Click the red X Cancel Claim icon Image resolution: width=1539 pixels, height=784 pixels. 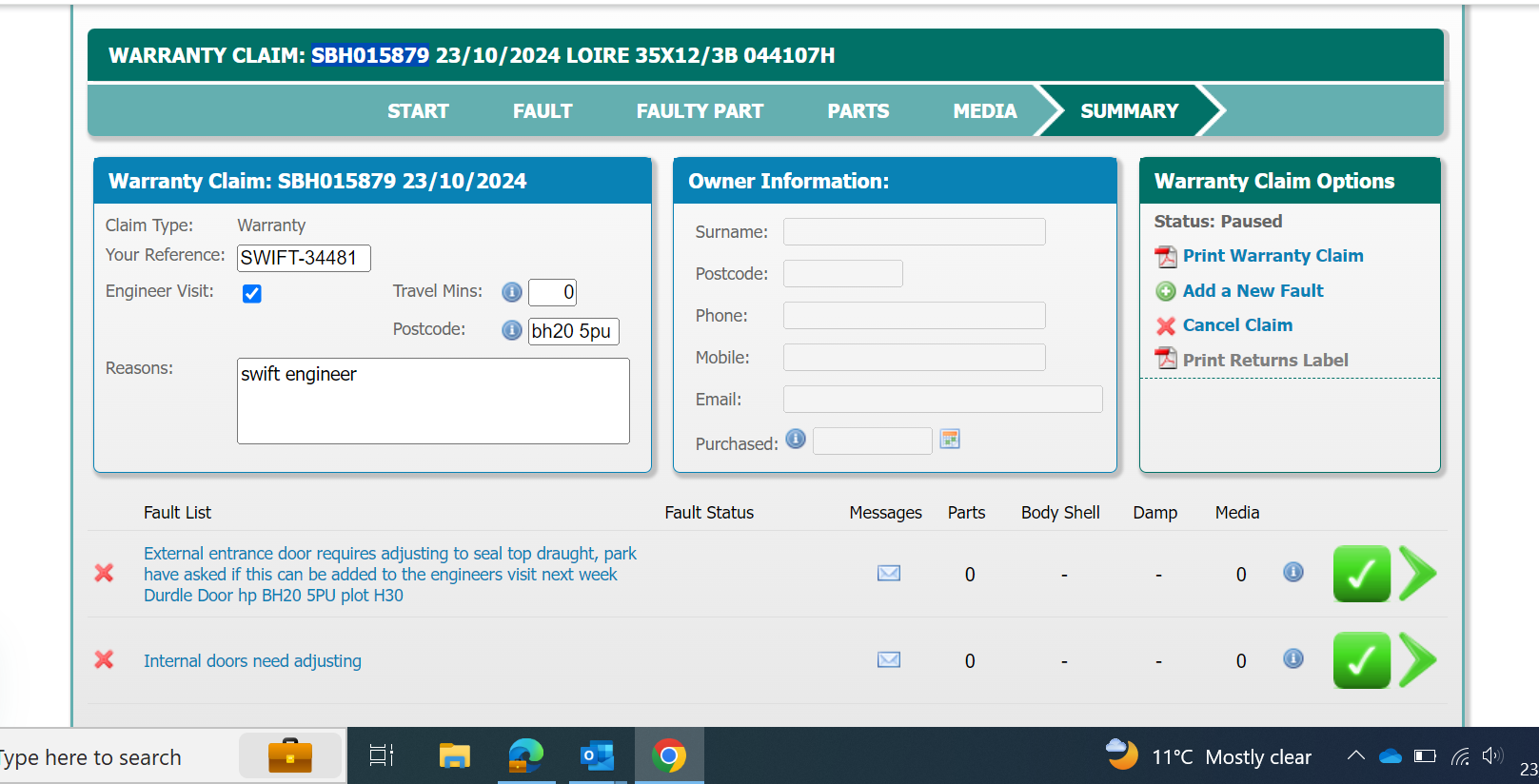coord(1166,326)
